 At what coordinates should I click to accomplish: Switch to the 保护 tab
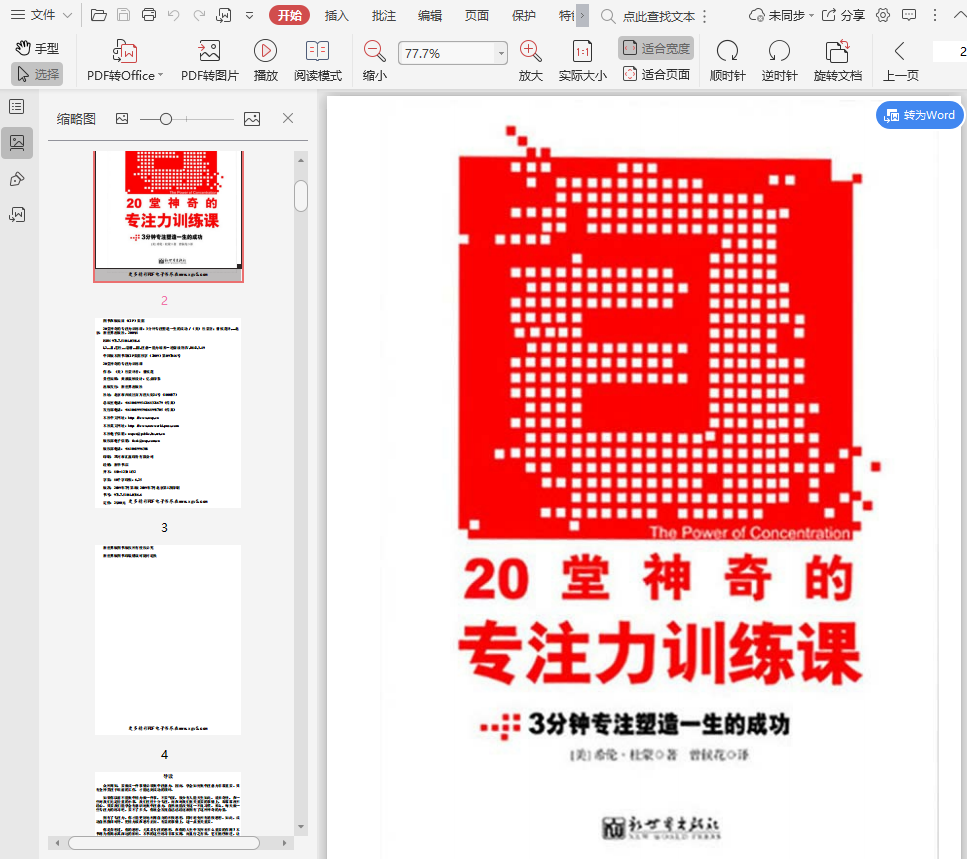[x=524, y=15]
